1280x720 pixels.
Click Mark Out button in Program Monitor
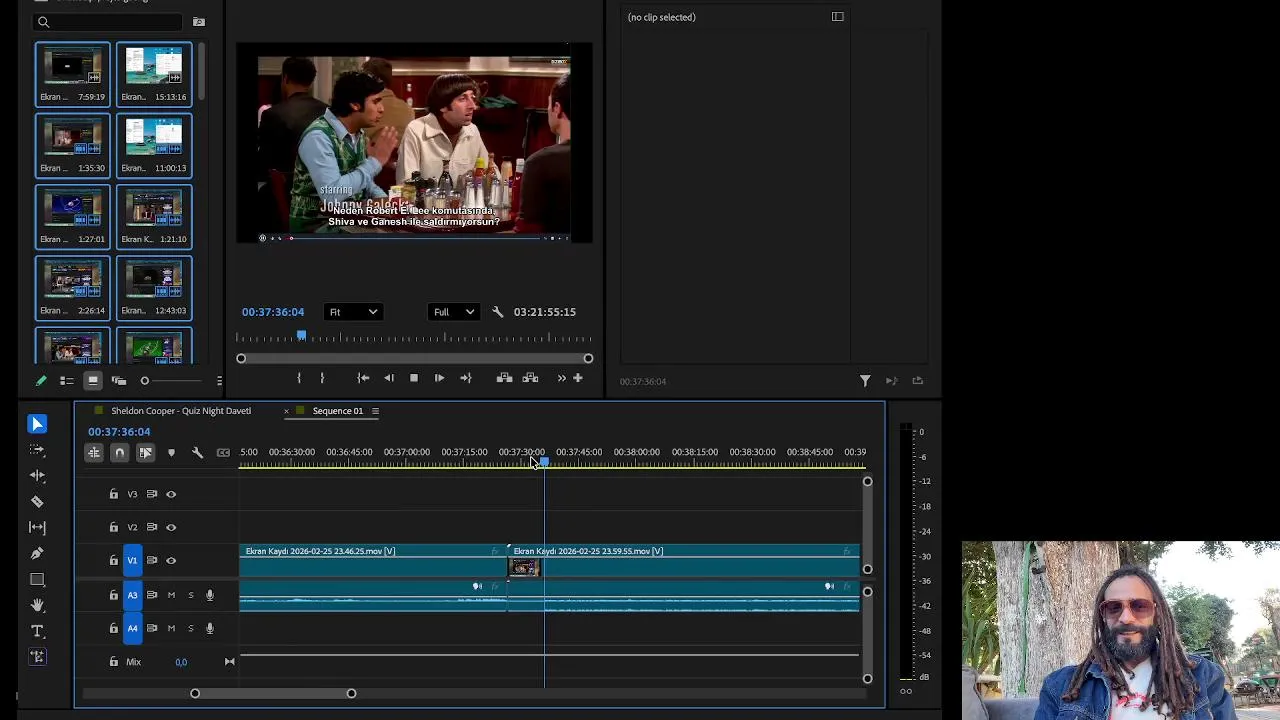(x=322, y=378)
